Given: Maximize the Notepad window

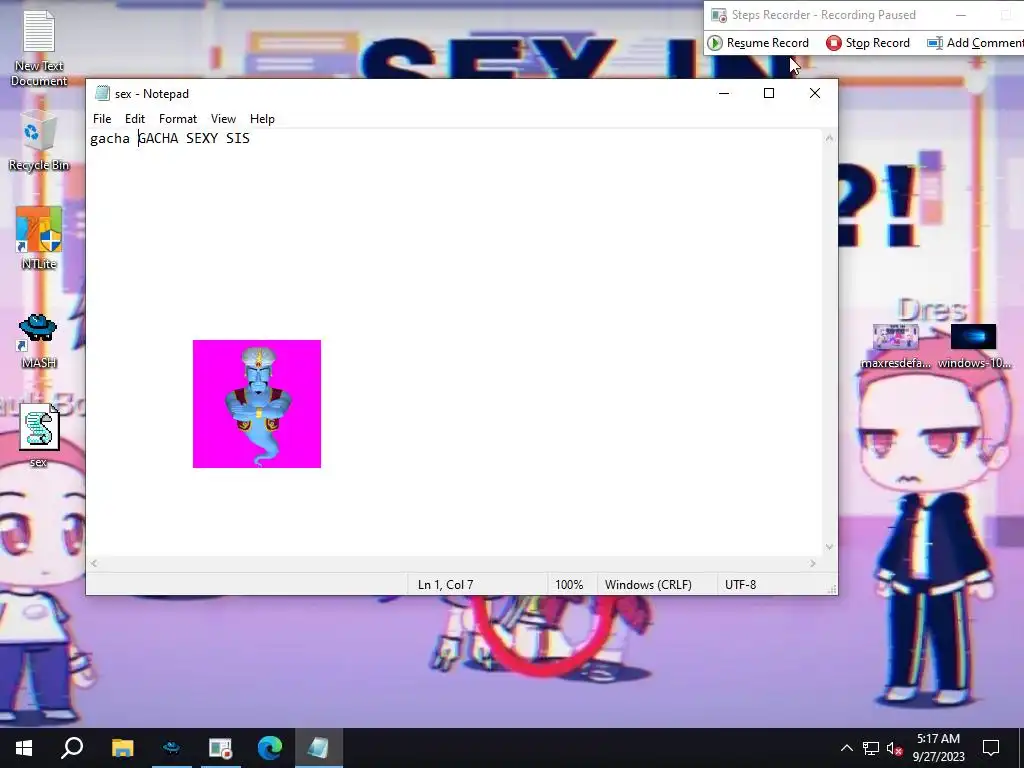Looking at the screenshot, I should click(x=769, y=93).
